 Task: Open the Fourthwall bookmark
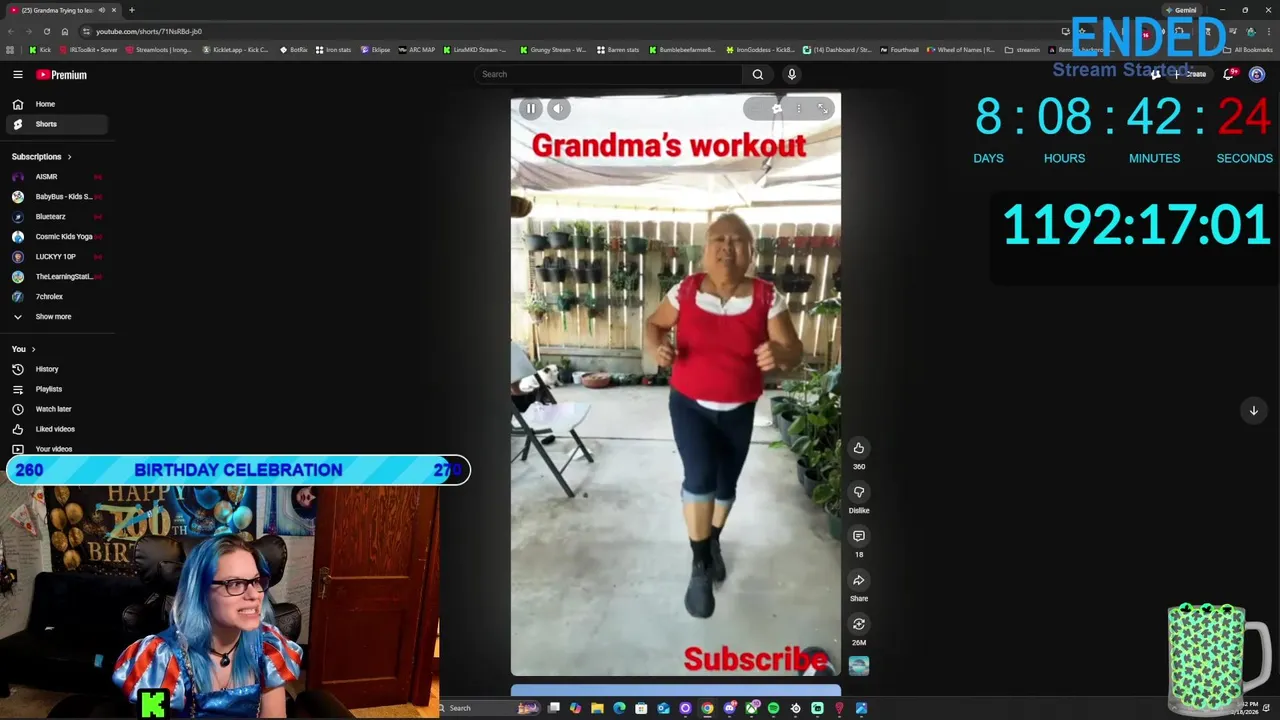pos(899,50)
